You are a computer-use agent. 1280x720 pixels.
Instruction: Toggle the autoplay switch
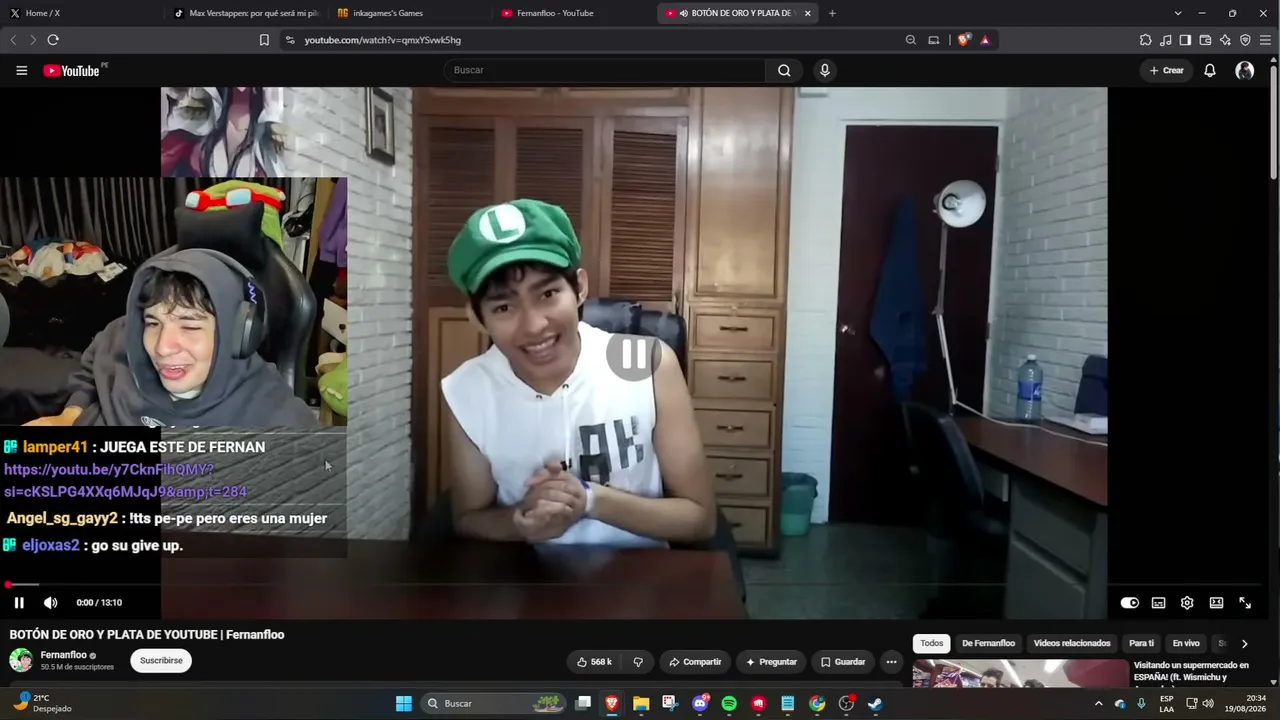pyautogui.click(x=1130, y=603)
